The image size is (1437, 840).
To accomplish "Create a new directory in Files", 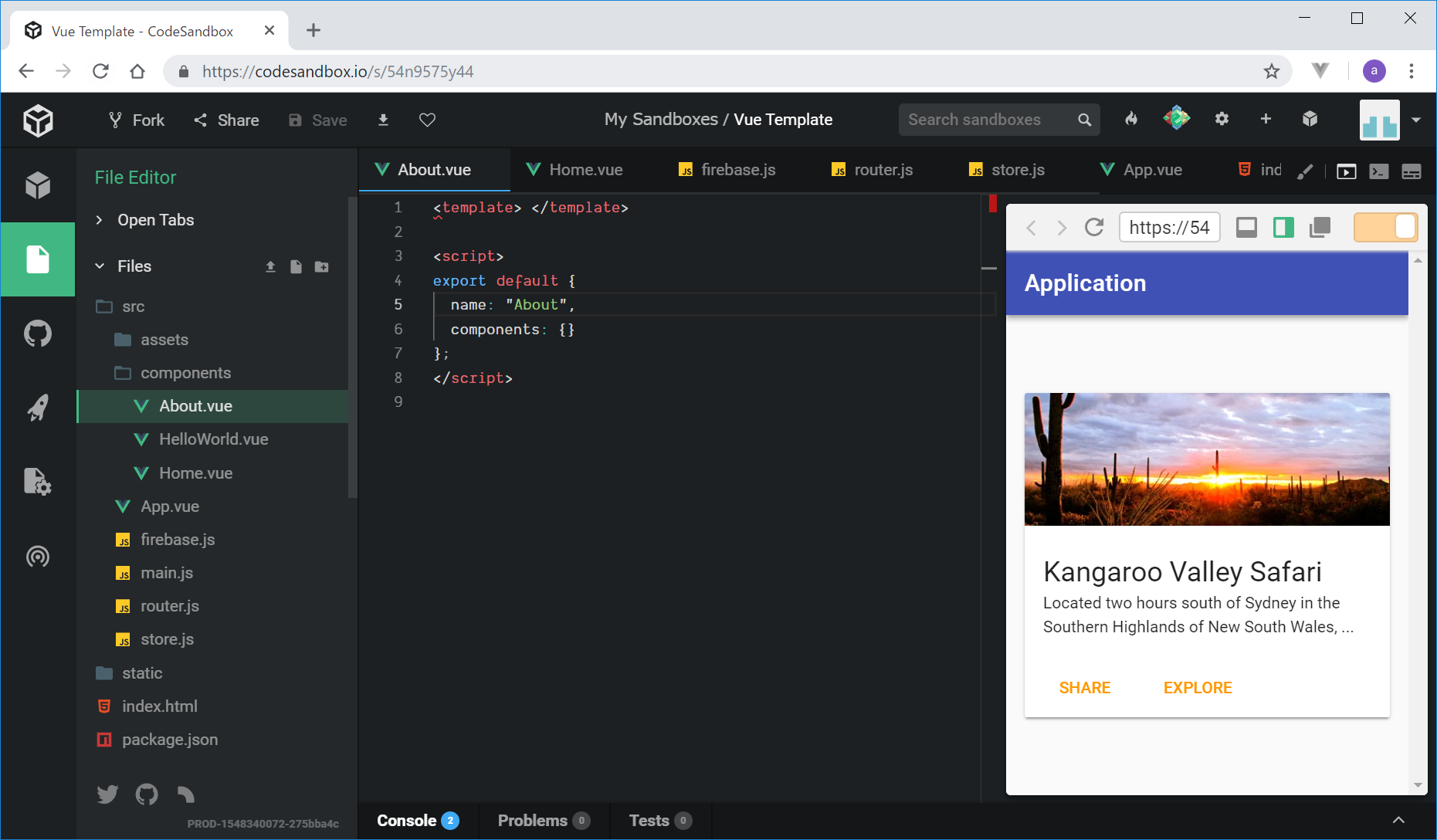I will 322,266.
